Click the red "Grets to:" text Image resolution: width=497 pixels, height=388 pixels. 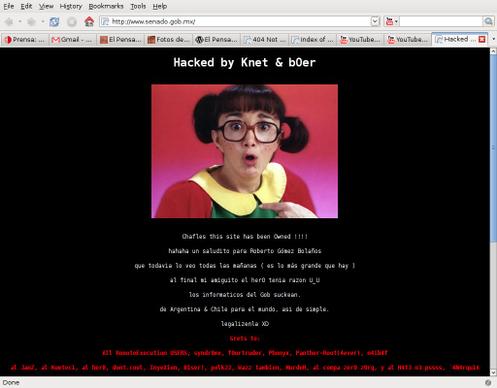click(244, 338)
